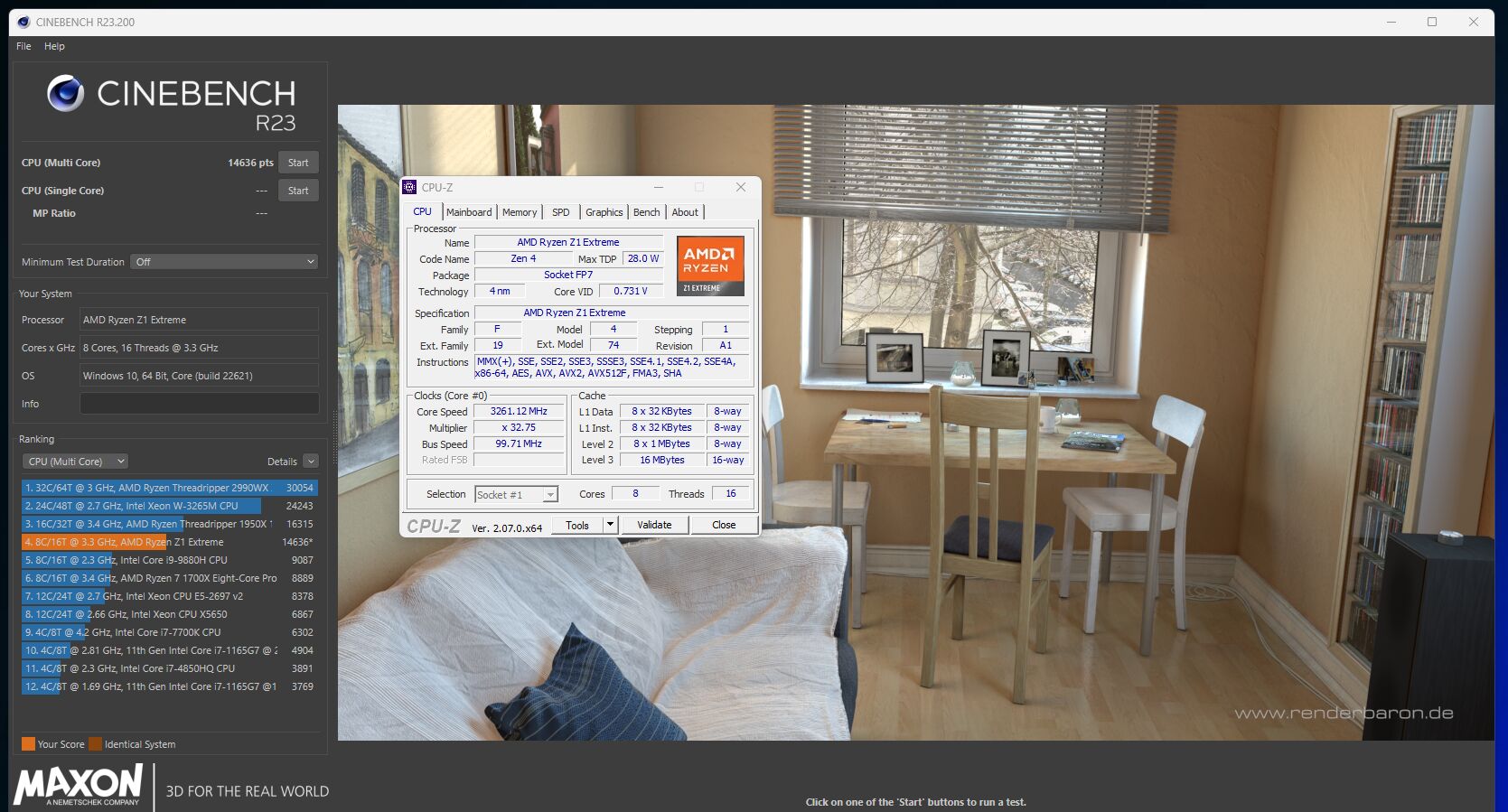Maximize the Cinebench window
The height and width of the screenshot is (812, 1508).
[1432, 22]
